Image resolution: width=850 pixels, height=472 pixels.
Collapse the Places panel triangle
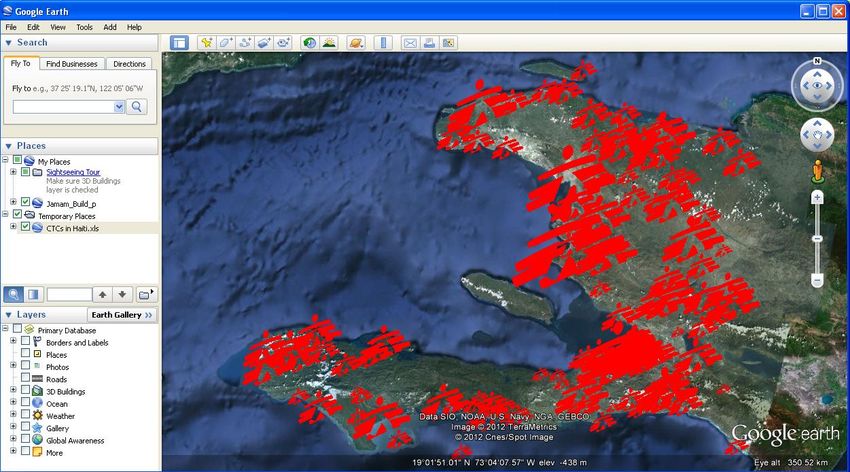coord(9,146)
